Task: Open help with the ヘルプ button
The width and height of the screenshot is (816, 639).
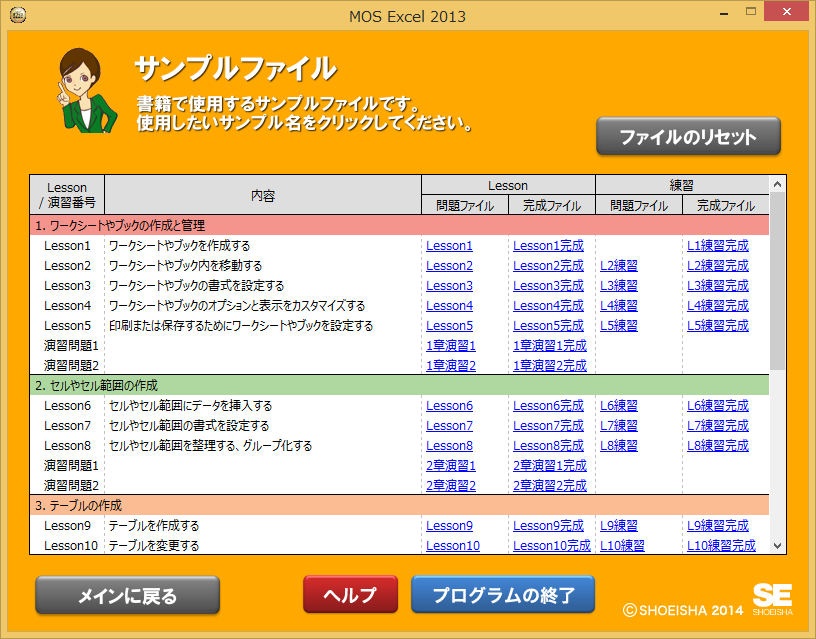Action: coord(350,594)
